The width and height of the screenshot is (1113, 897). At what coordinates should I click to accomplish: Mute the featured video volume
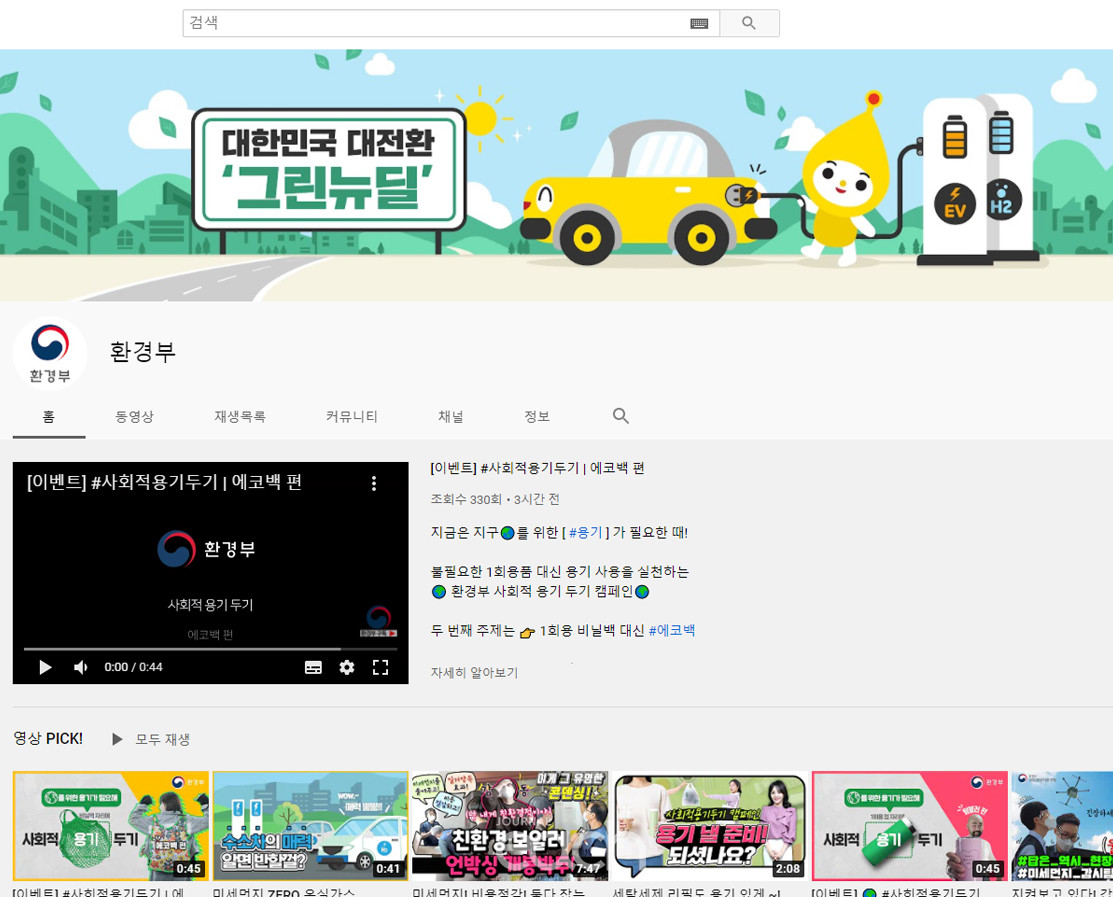80,667
